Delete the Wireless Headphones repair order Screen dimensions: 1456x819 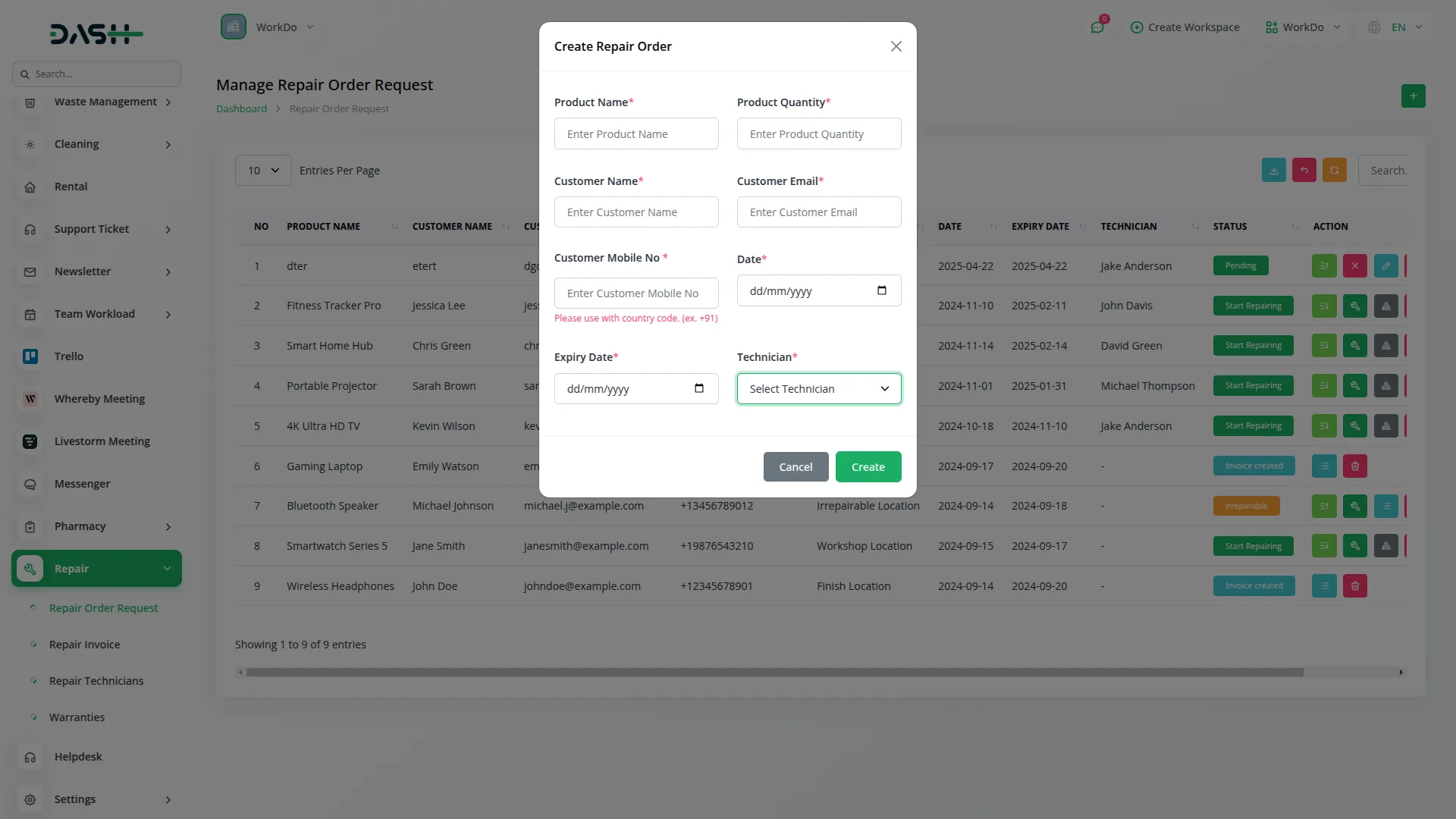click(x=1354, y=586)
